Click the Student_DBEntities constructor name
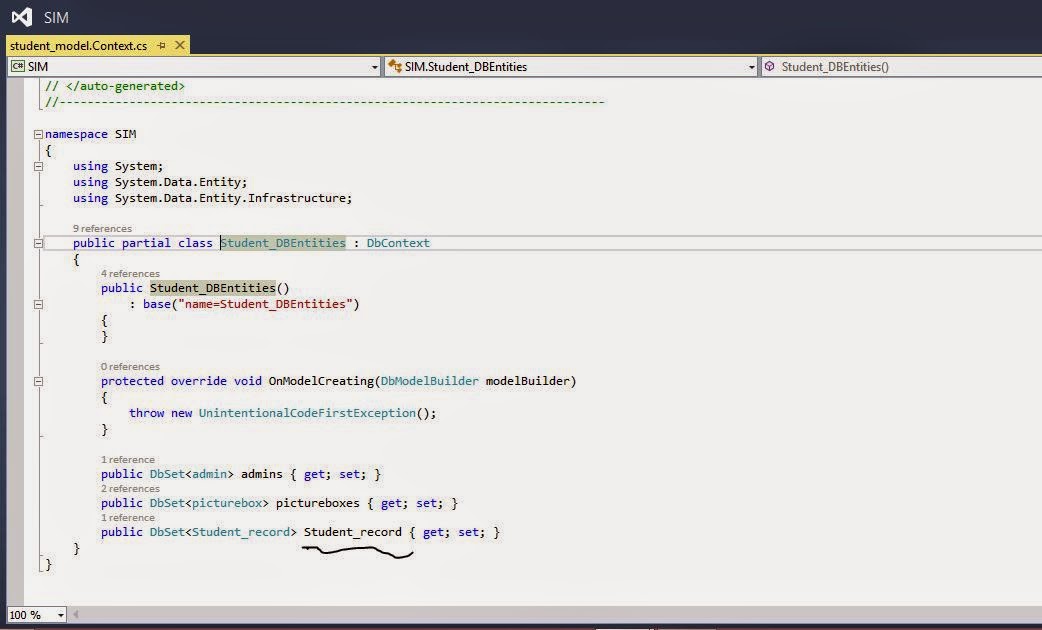This screenshot has height=630, width=1042. pos(213,288)
